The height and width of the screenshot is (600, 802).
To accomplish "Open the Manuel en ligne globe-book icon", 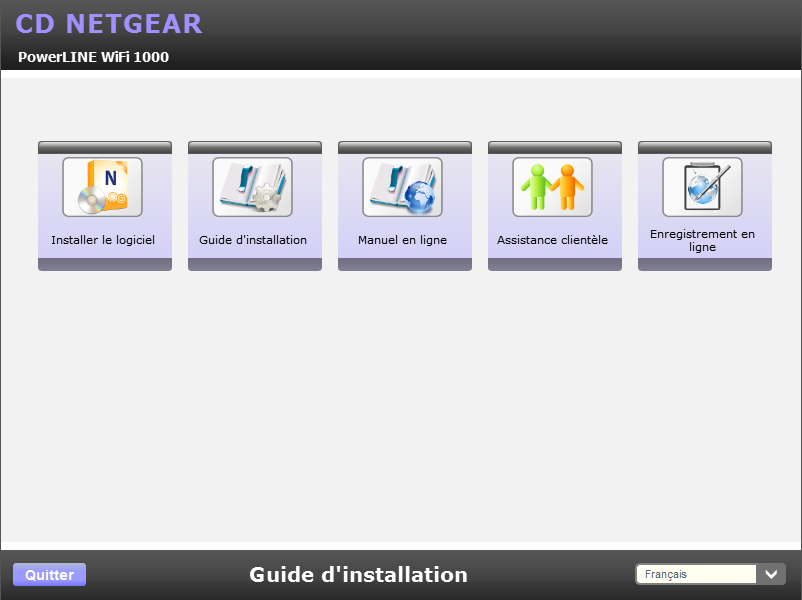I will 402,187.
